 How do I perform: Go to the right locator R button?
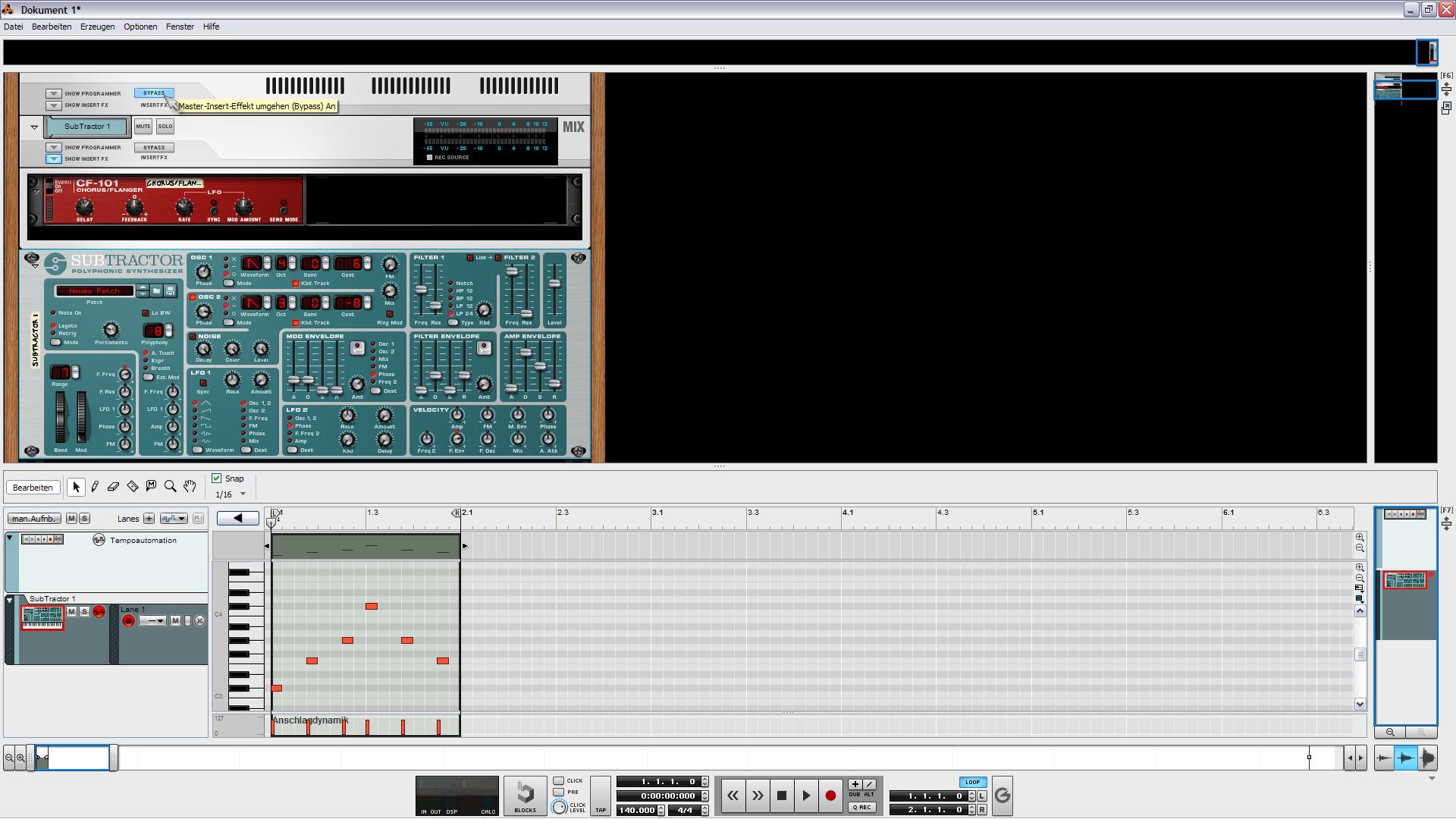click(982, 810)
